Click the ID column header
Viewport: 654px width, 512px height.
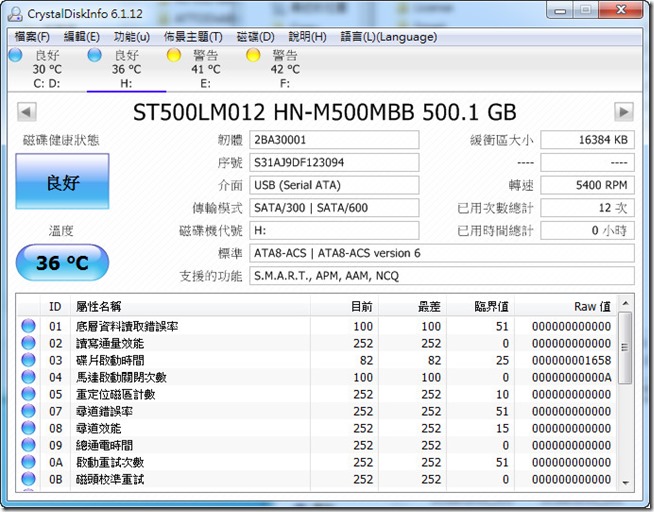point(55,307)
